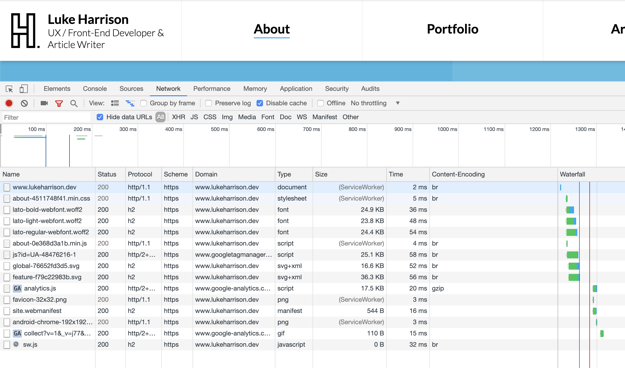Filter requests by Other

point(350,117)
